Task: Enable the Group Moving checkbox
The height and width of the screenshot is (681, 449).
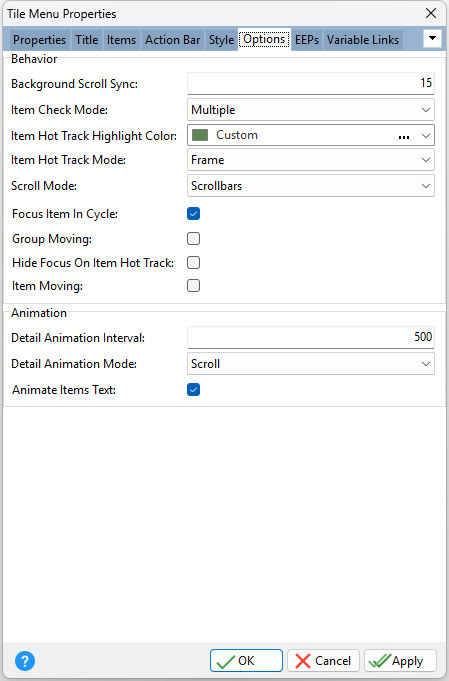Action: click(193, 238)
